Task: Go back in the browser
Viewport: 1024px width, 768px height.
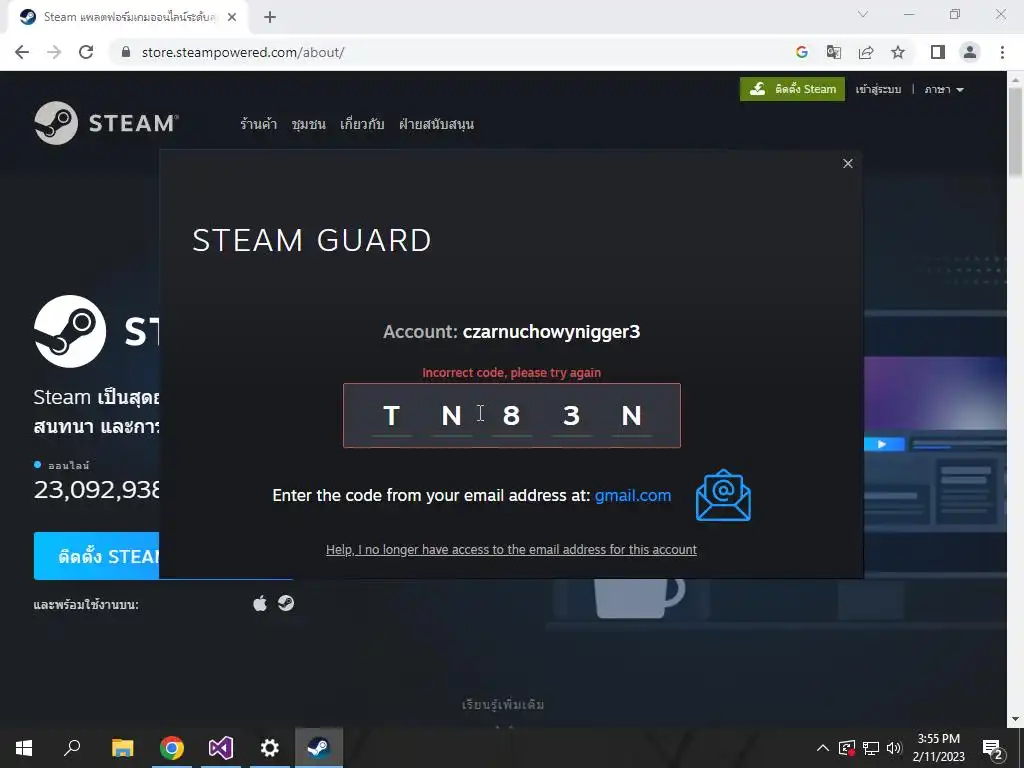Action: [22, 52]
